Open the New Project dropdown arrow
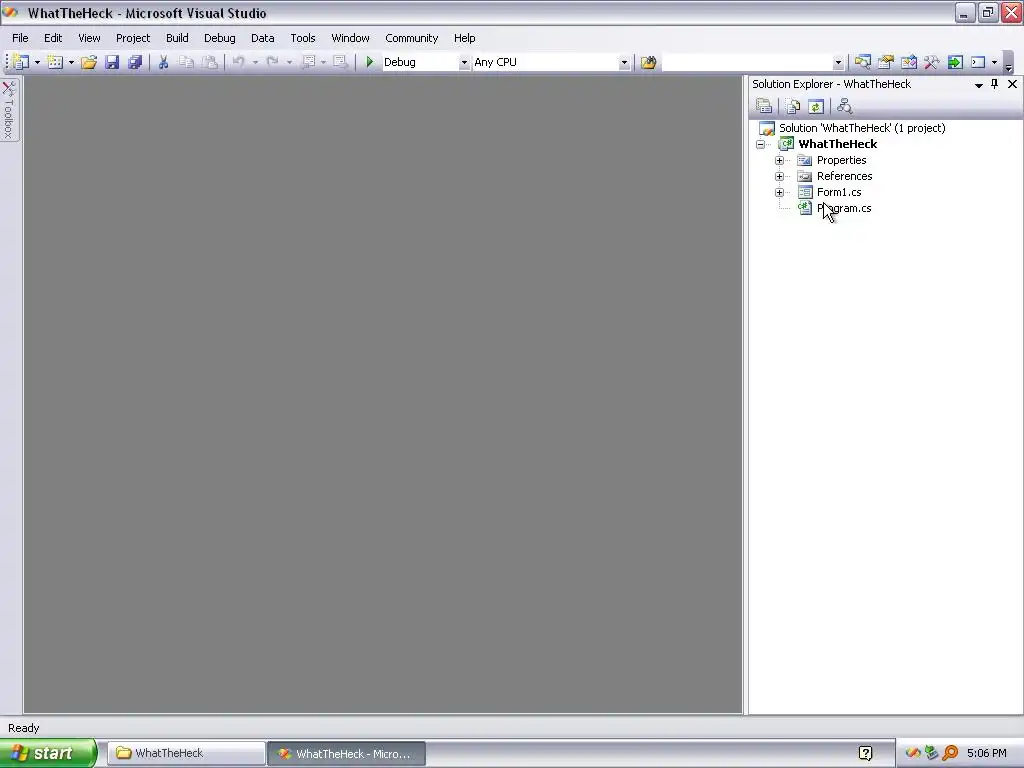Viewport: 1024px width, 768px height. tap(37, 63)
